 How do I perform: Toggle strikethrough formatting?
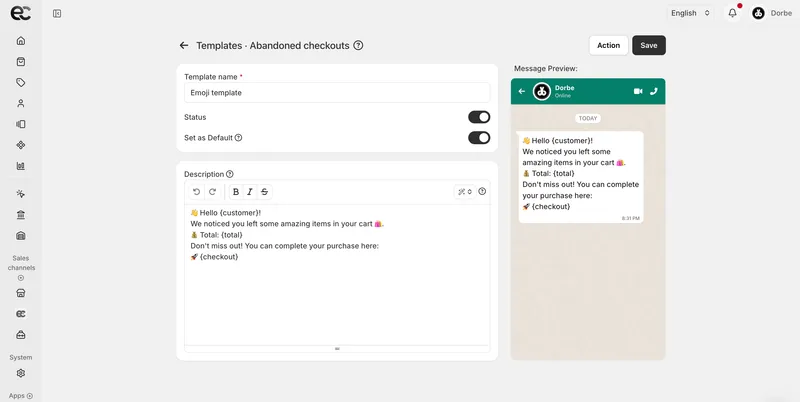264,192
